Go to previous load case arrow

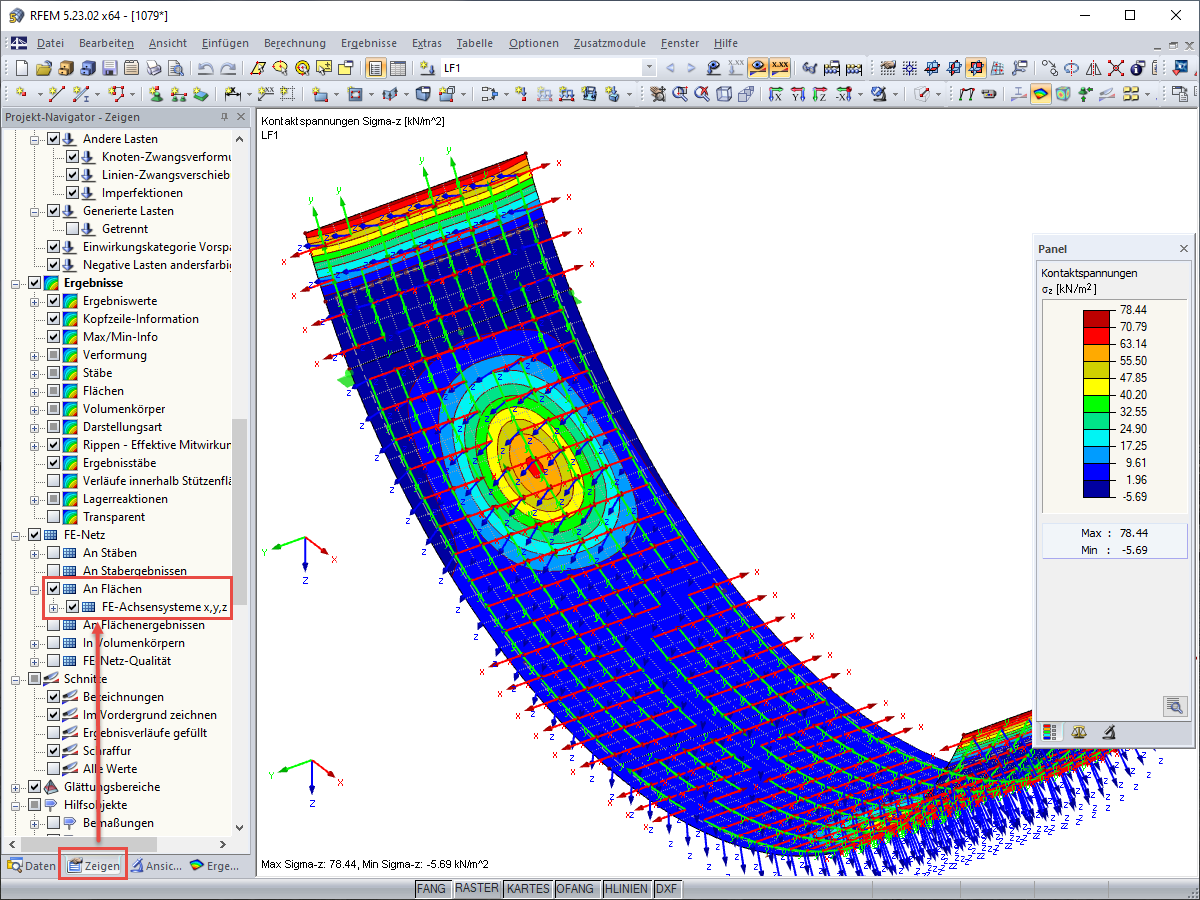670,68
